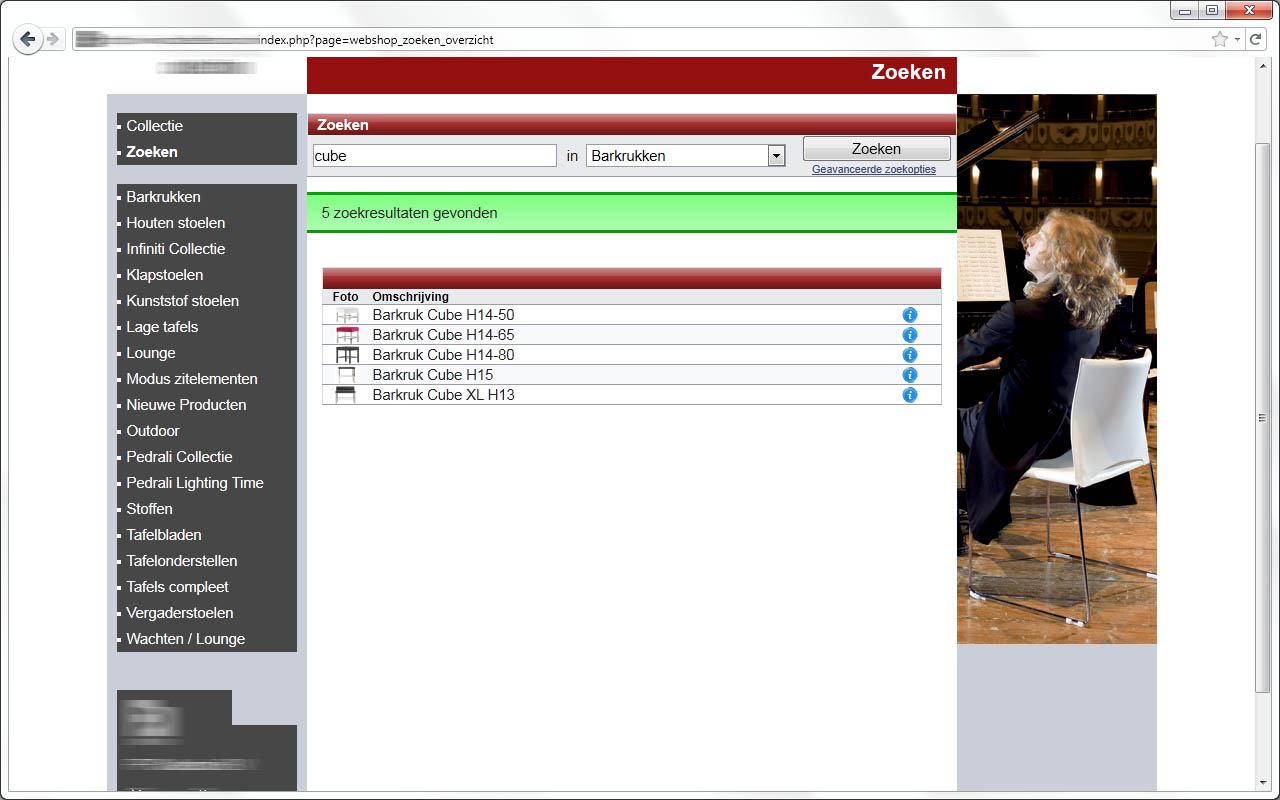Click the scrollbar up arrow
Screen dimensions: 1280x800
(x=1262, y=66)
